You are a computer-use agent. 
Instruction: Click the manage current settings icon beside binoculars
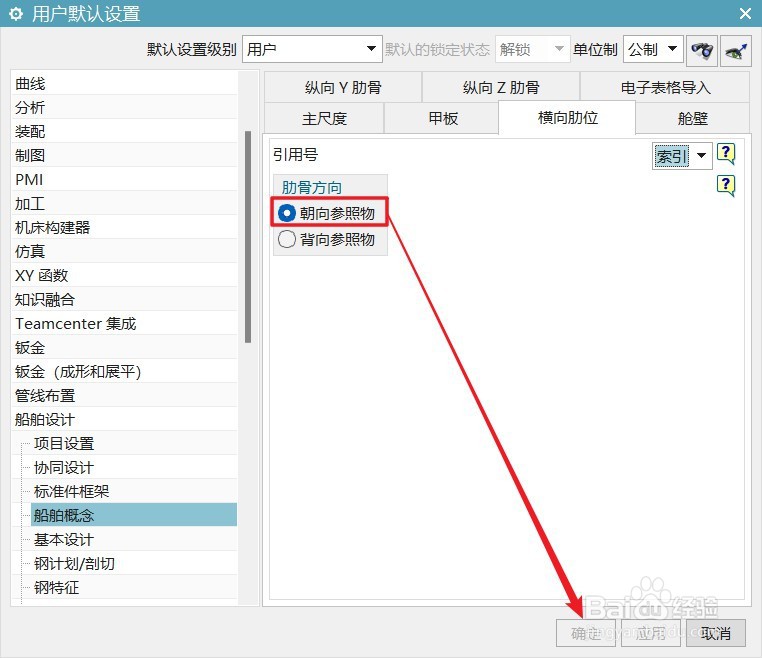click(x=736, y=50)
